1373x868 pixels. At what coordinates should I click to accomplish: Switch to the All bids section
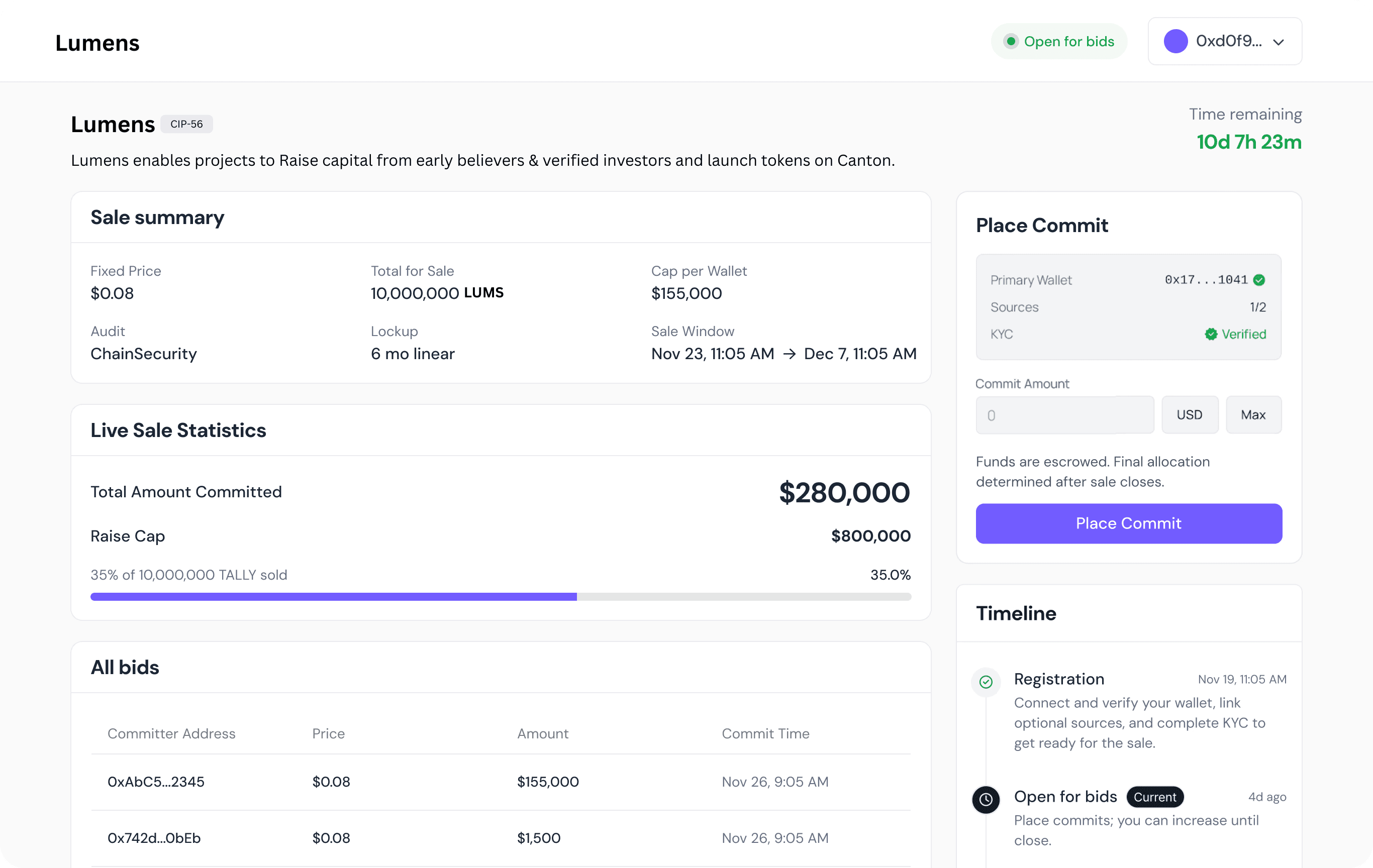[x=125, y=667]
